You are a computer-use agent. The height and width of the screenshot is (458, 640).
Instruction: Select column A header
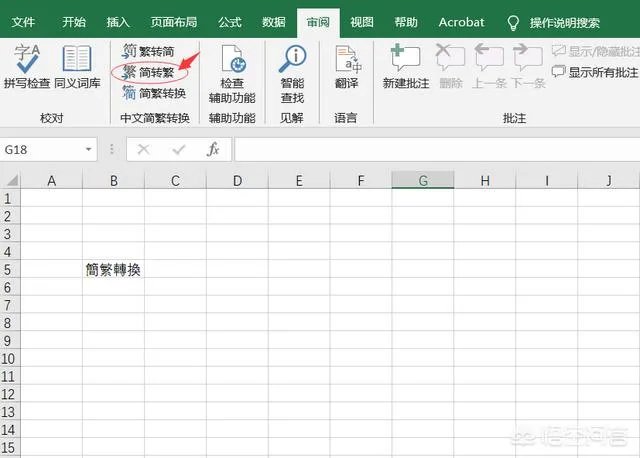point(51,180)
